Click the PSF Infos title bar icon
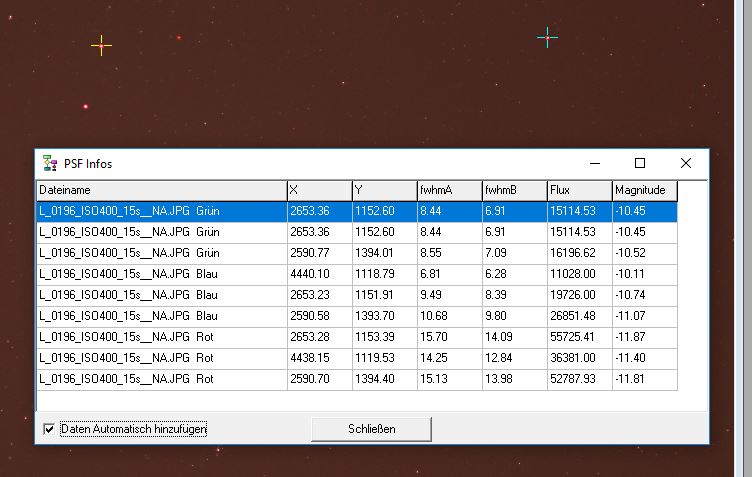 tap(49, 163)
